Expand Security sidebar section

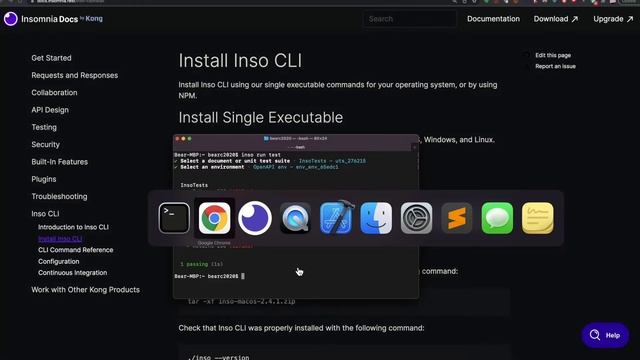tap(45, 144)
